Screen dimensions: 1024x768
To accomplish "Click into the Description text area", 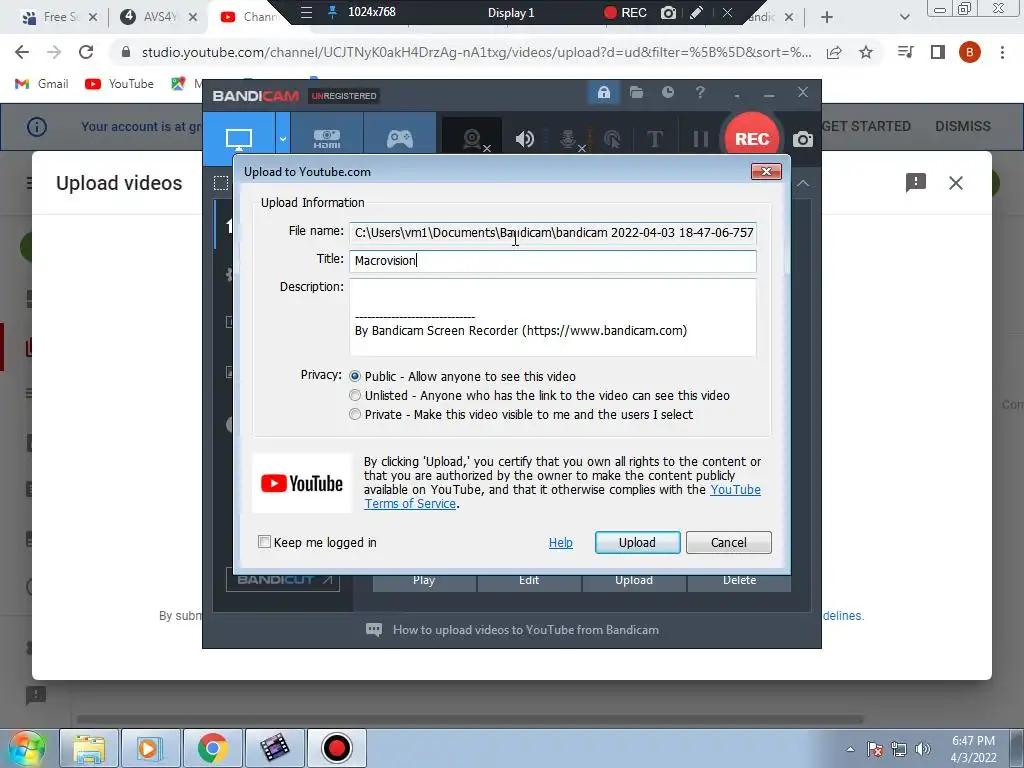I will (552, 317).
